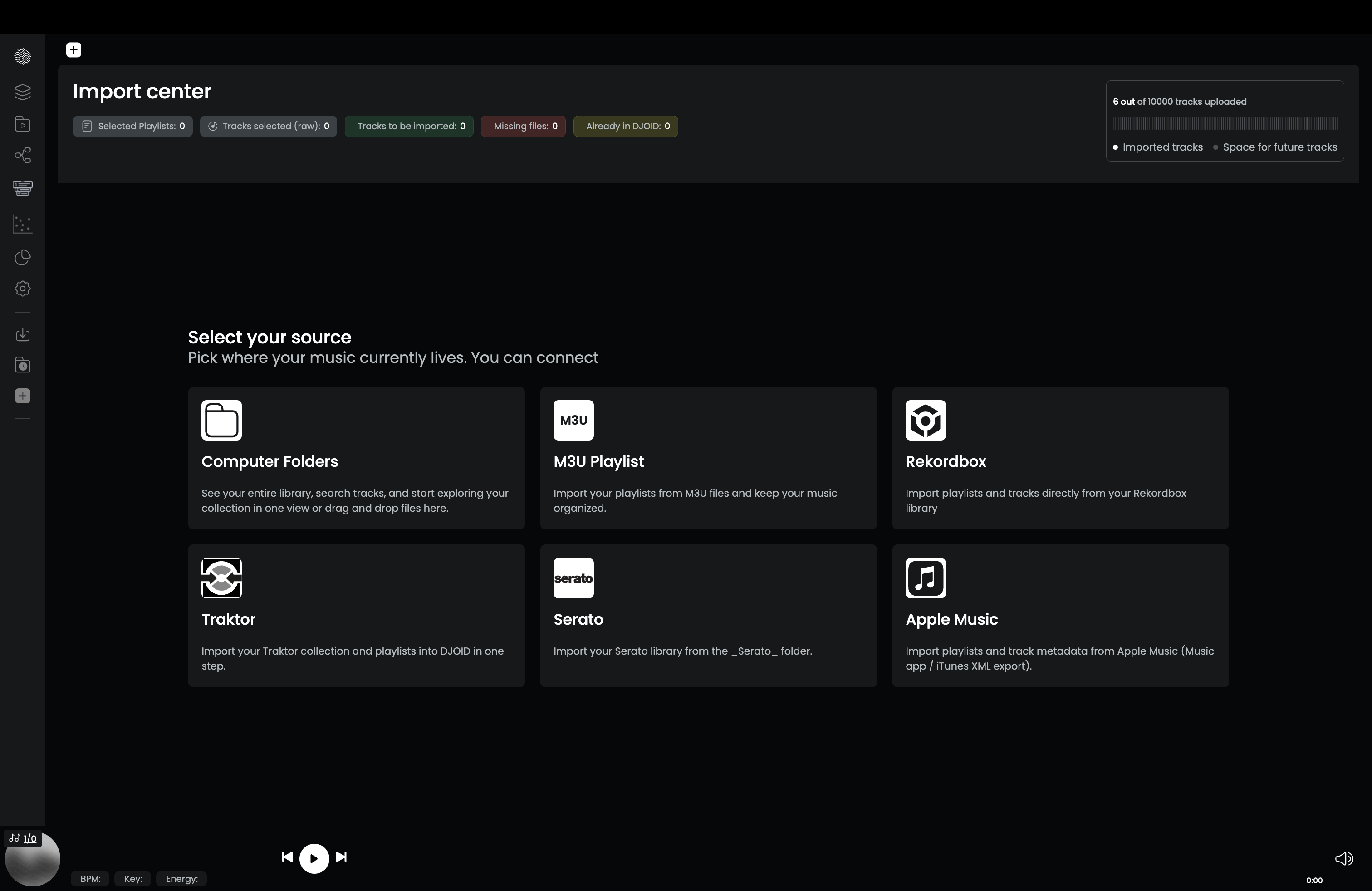This screenshot has width=1372, height=891.
Task: Choose the 'M3U Playlist' title
Action: pyautogui.click(x=598, y=461)
